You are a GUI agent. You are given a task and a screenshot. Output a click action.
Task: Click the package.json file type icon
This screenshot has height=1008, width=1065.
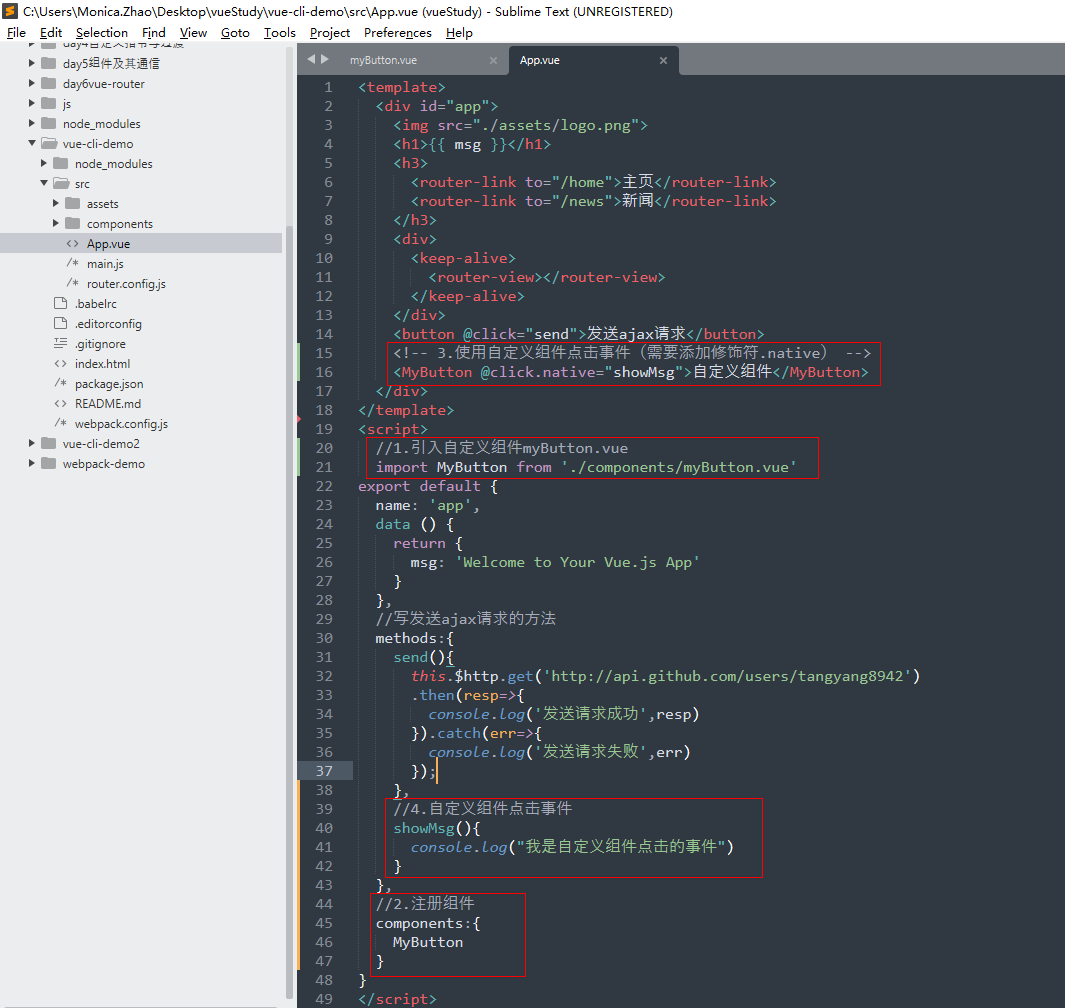60,383
